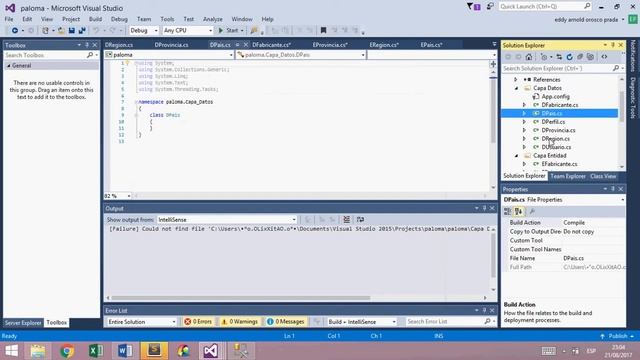Switch to the Server Explorer tab

[x=23, y=322]
